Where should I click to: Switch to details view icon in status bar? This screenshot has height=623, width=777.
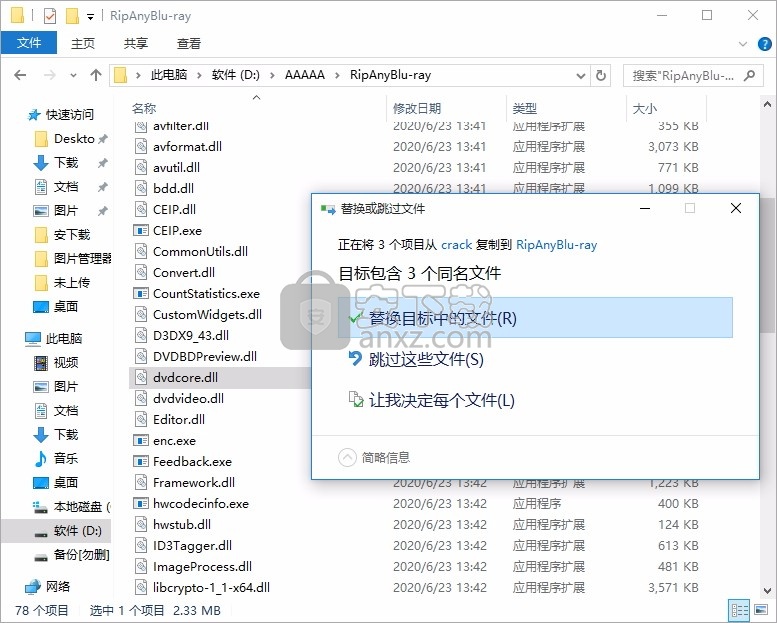tap(740, 610)
